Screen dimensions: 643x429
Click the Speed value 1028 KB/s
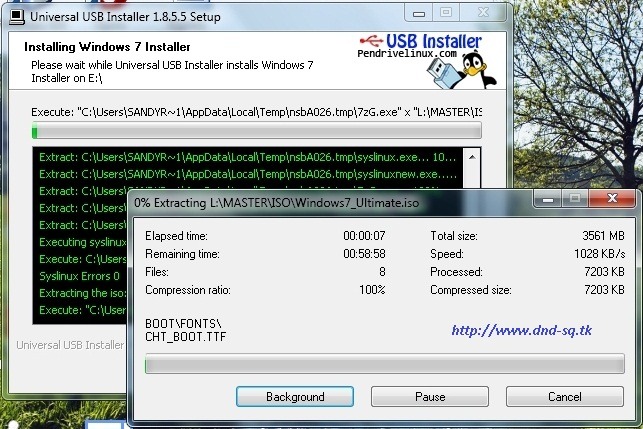pos(600,254)
